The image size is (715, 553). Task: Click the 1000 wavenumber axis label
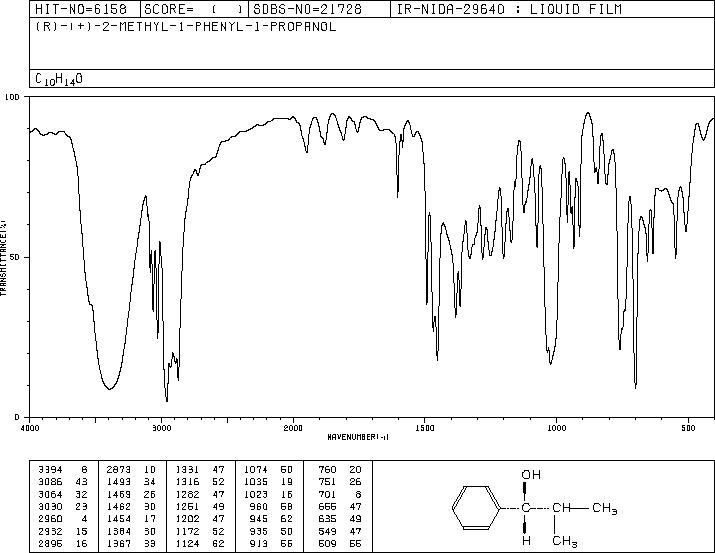(x=556, y=428)
